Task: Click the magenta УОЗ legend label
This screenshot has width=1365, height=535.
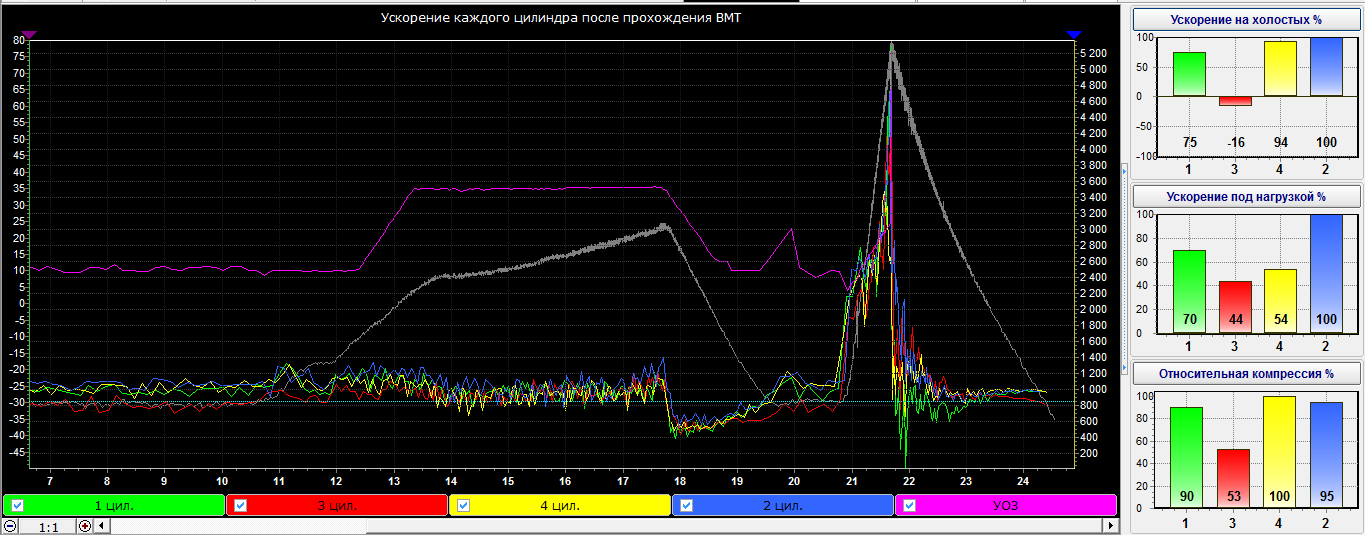Action: [1006, 506]
